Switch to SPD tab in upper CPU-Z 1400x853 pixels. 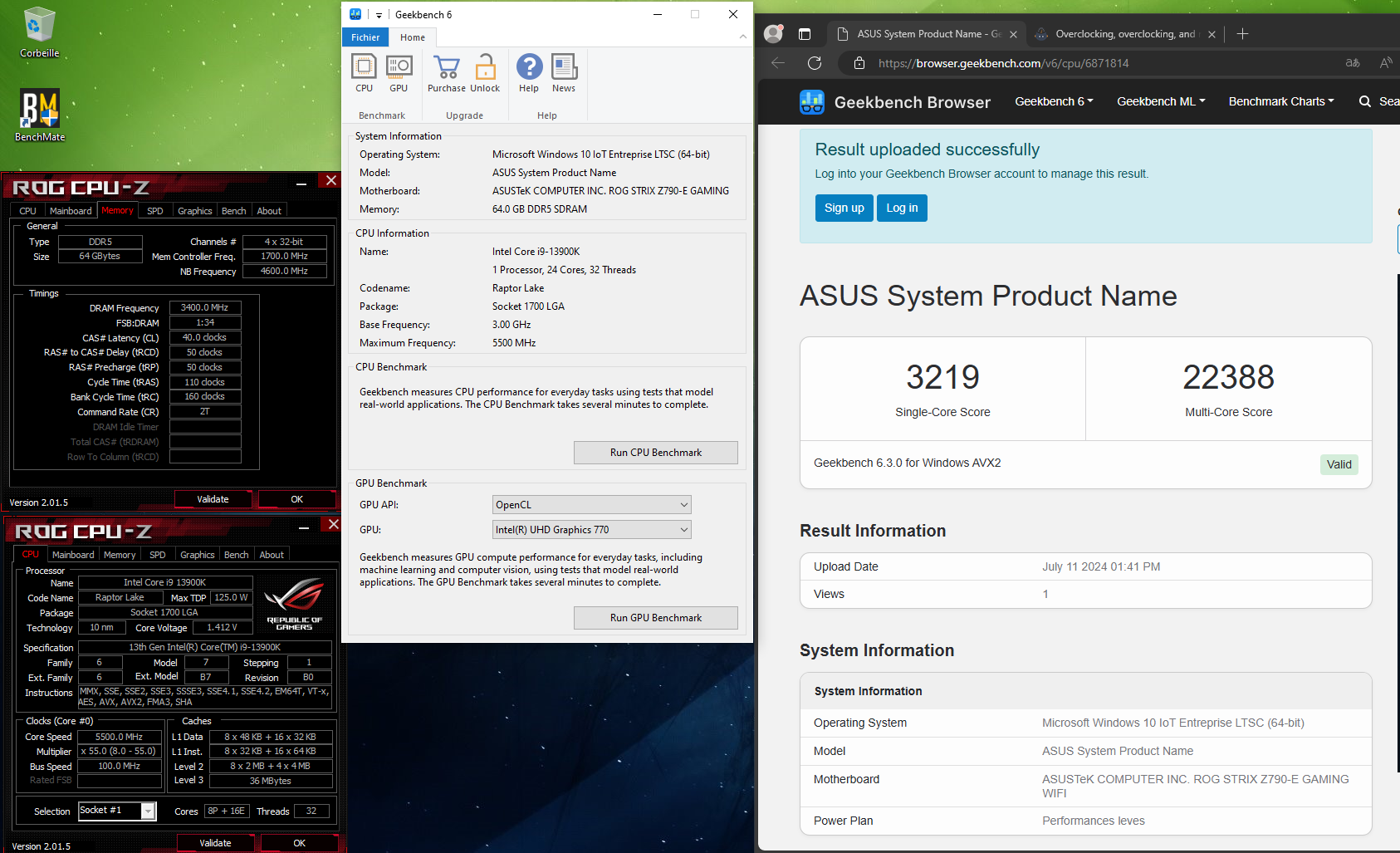click(155, 211)
